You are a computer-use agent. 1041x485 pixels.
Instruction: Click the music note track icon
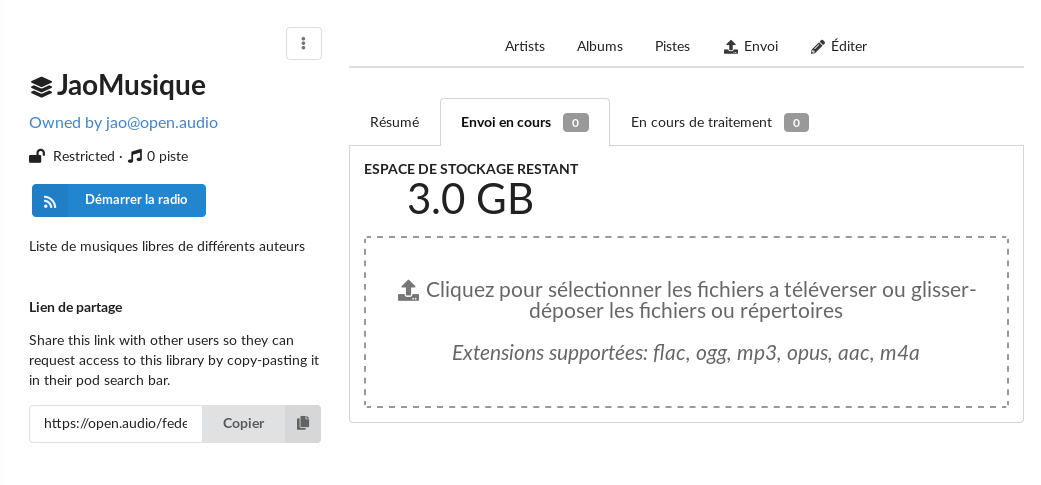[135, 157]
